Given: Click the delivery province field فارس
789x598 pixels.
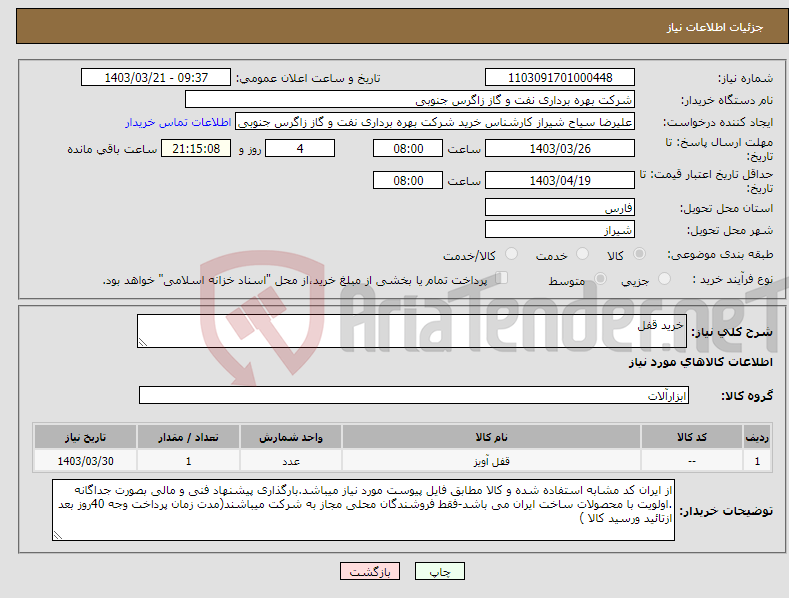Looking at the screenshot, I should coord(560,207).
